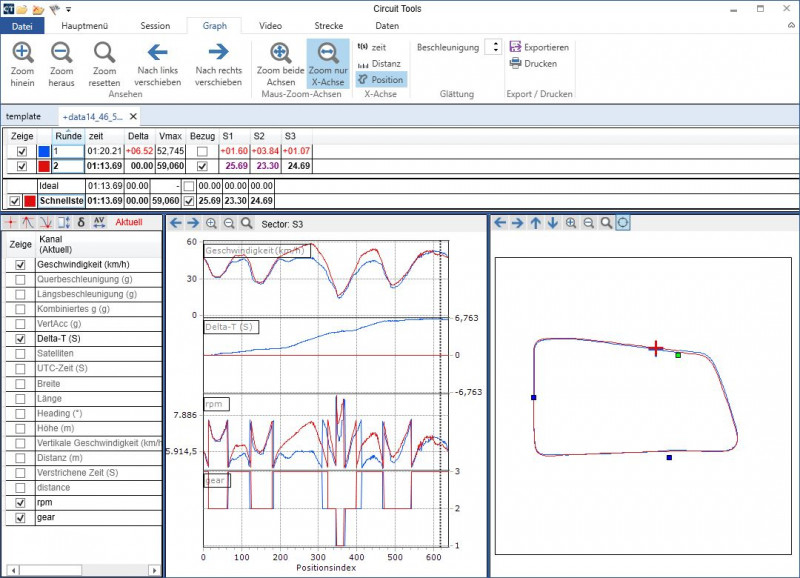Zoom out on the track map magnifier

(589, 224)
